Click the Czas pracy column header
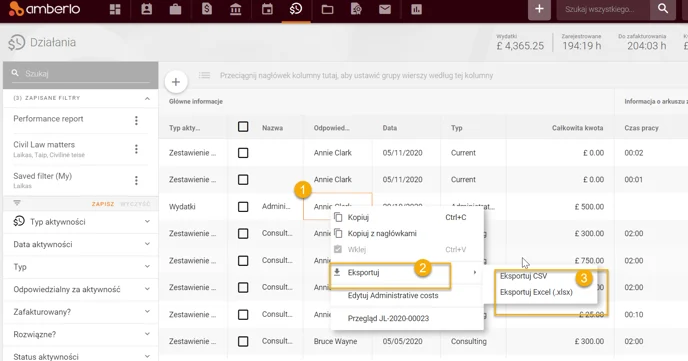Image resolution: width=688 pixels, height=361 pixels. pyautogui.click(x=641, y=128)
